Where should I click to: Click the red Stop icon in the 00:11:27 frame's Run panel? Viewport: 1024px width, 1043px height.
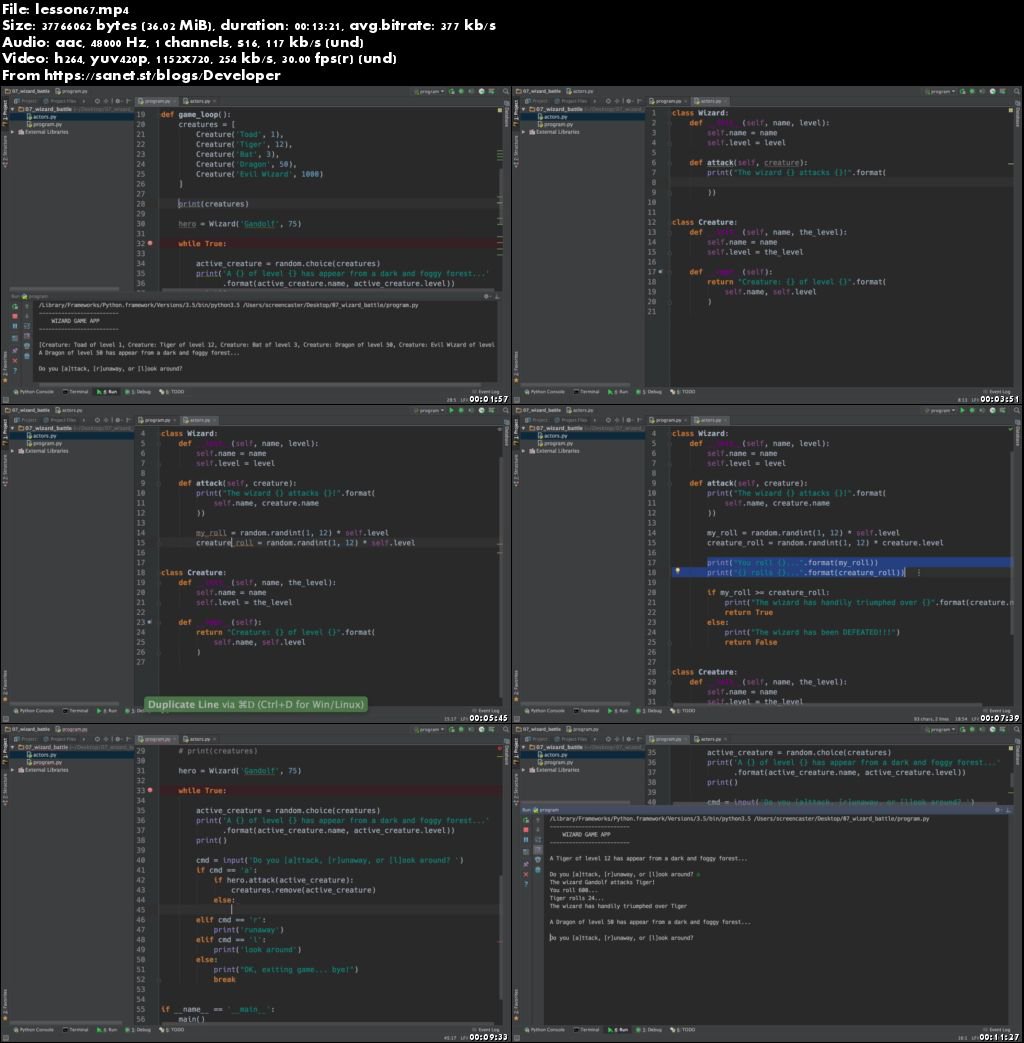pos(526,830)
